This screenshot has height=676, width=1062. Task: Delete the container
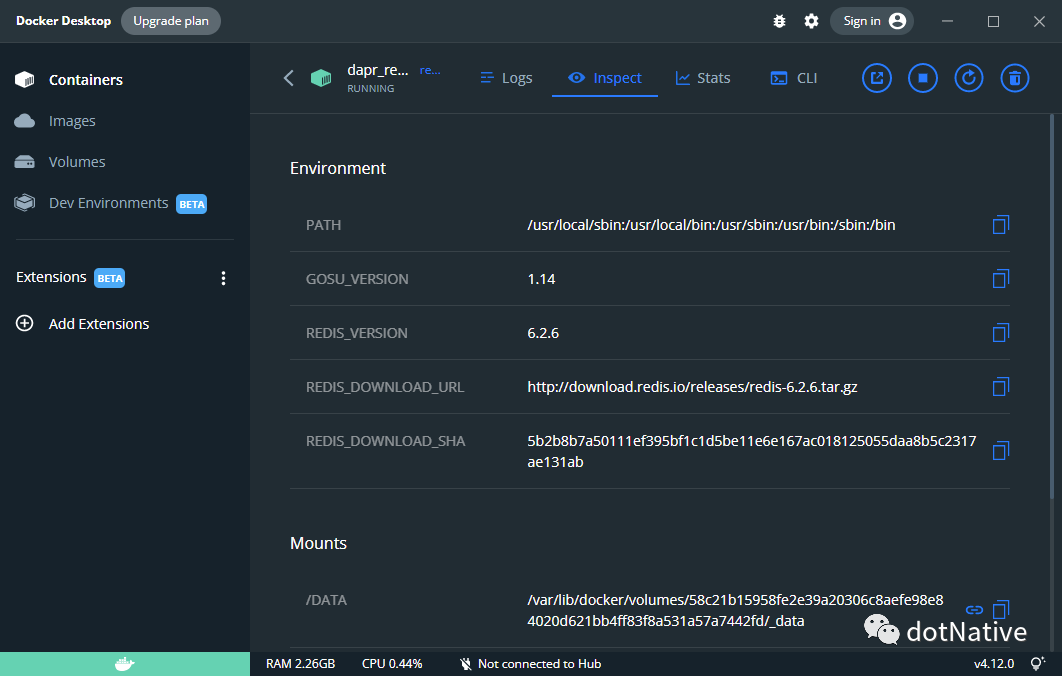tap(1015, 78)
